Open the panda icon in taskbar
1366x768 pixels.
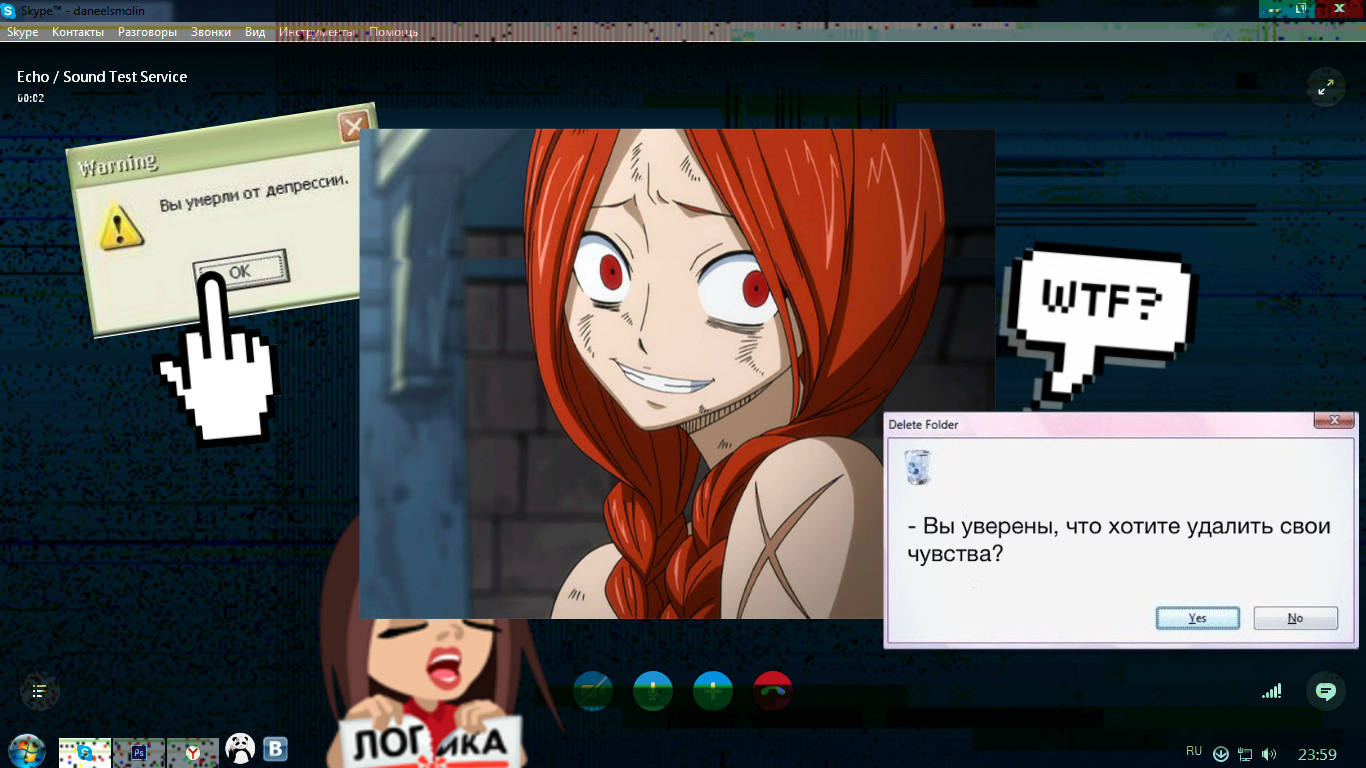pos(240,748)
